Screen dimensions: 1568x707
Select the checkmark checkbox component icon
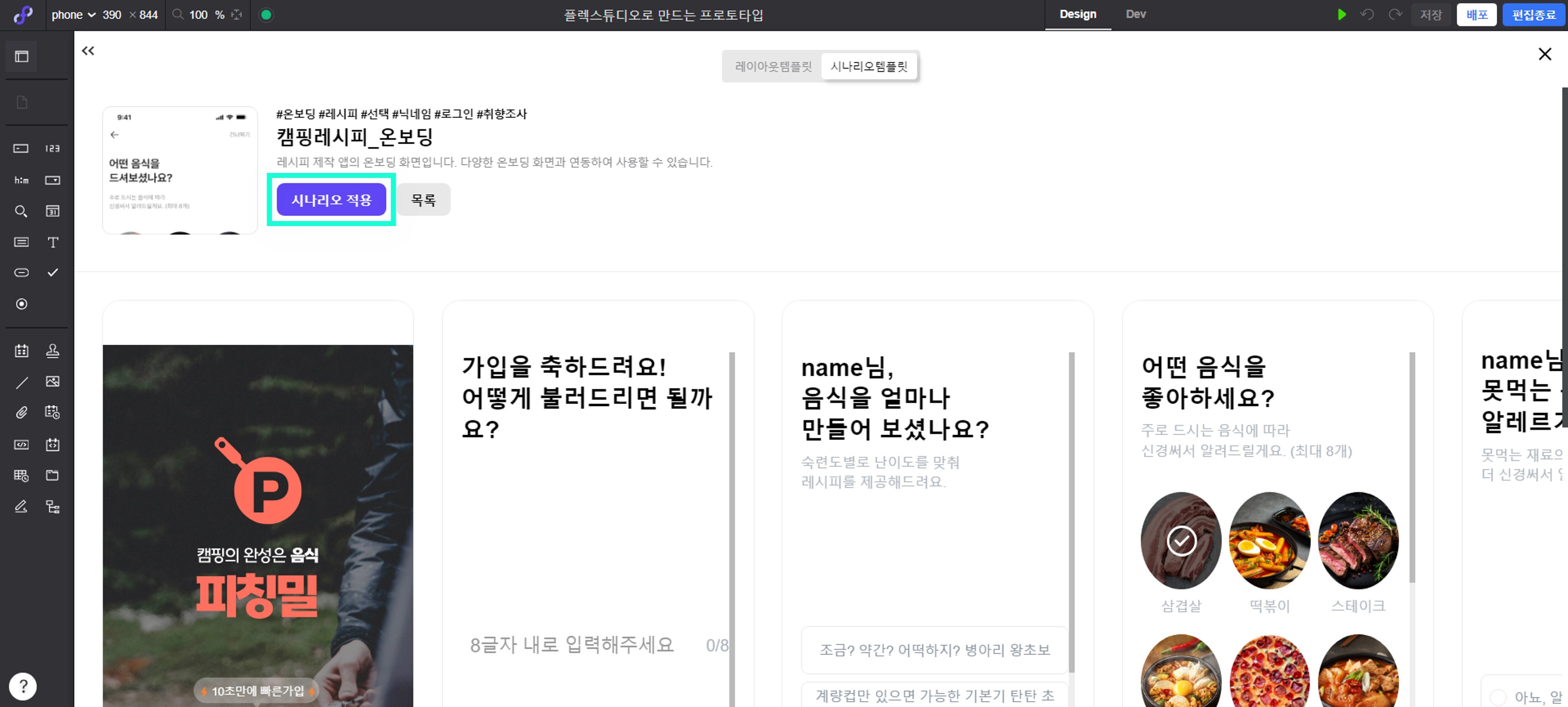pos(52,272)
